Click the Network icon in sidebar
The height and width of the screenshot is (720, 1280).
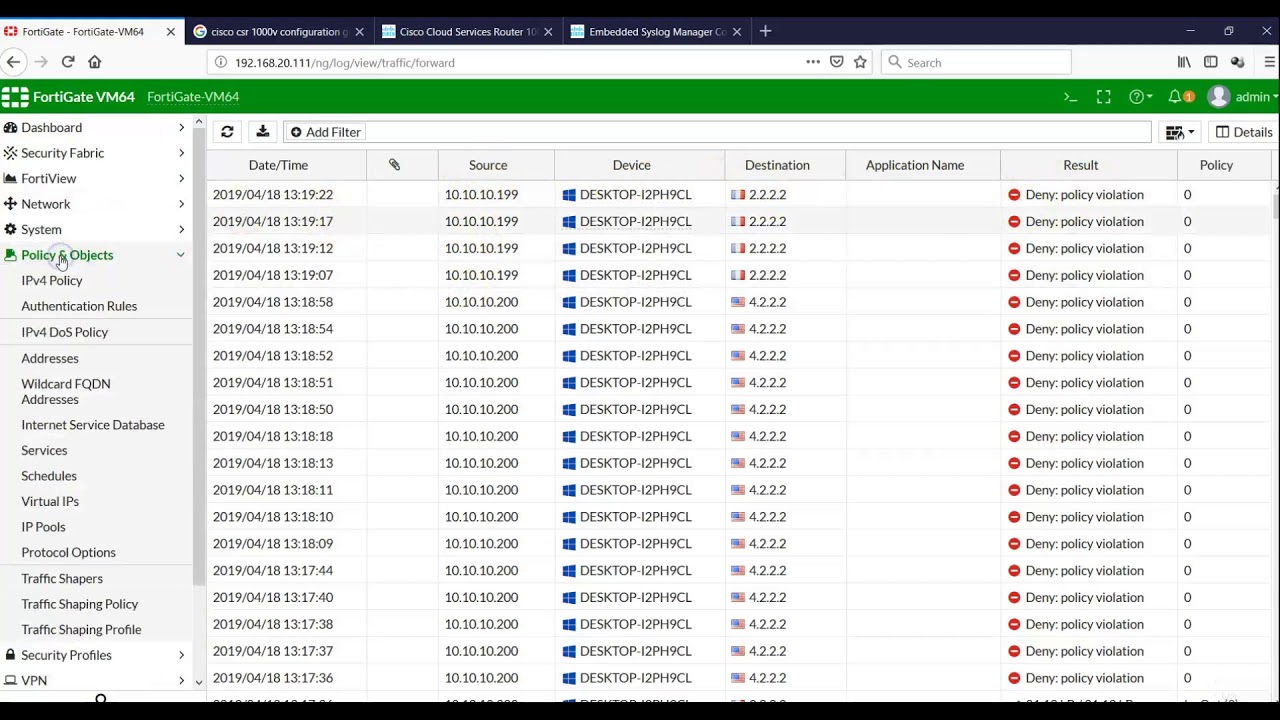point(10,204)
